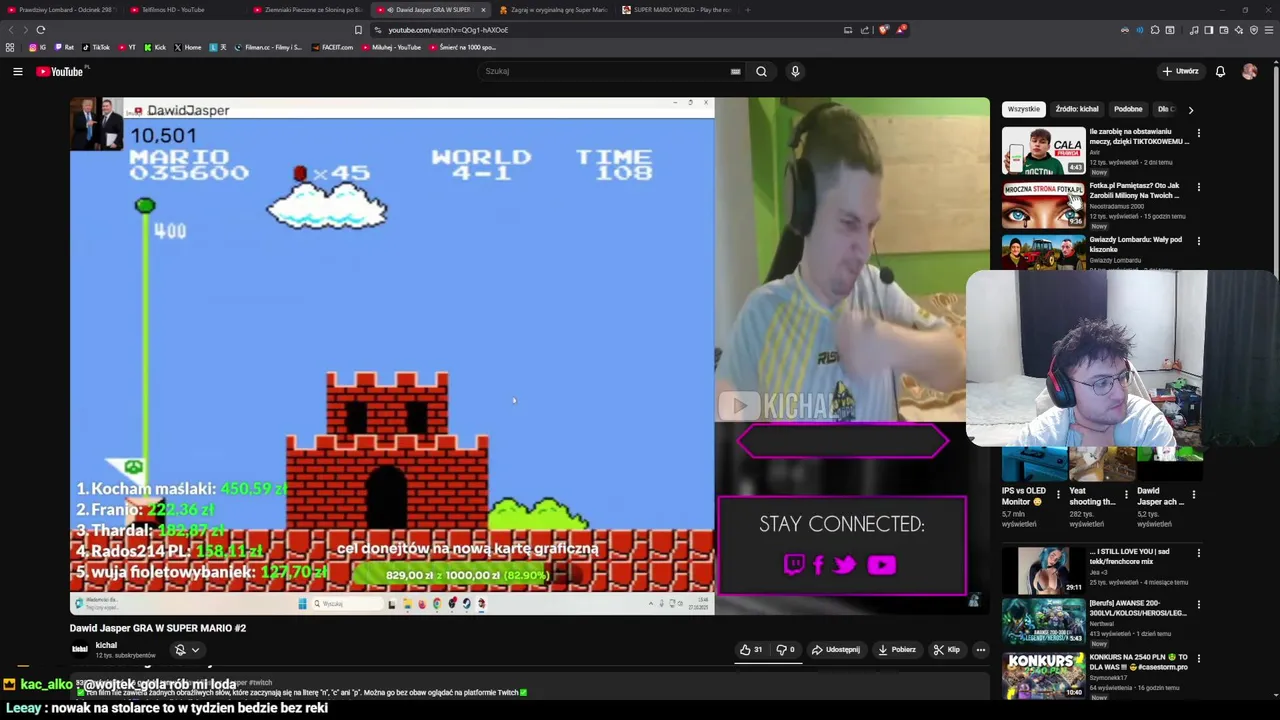Open the apps grid in bookmarks bar
Screen dimensions: 1280x720
pos(10,47)
